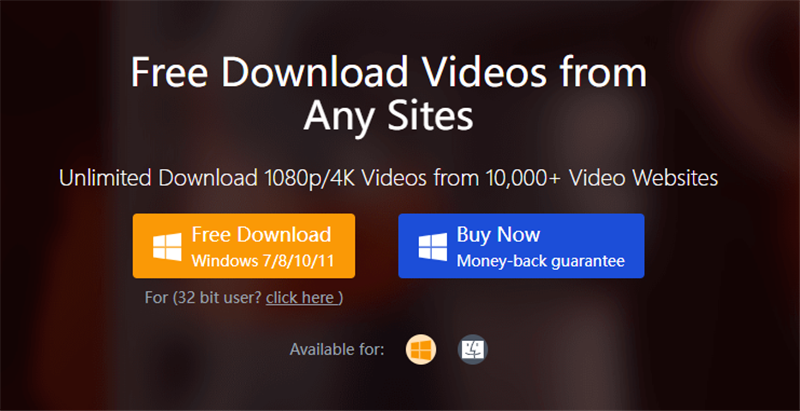Select the Mac Finder platform icon
Image resolution: width=800 pixels, height=411 pixels.
tap(472, 350)
